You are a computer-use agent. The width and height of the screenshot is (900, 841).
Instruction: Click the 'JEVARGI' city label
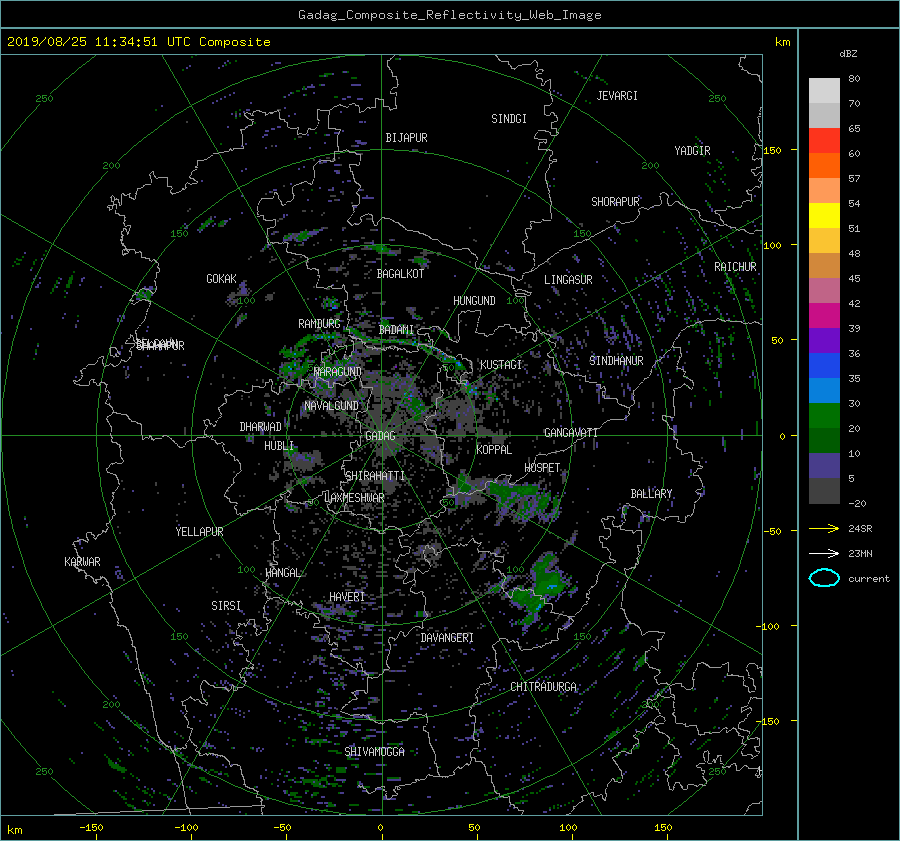[x=617, y=96]
